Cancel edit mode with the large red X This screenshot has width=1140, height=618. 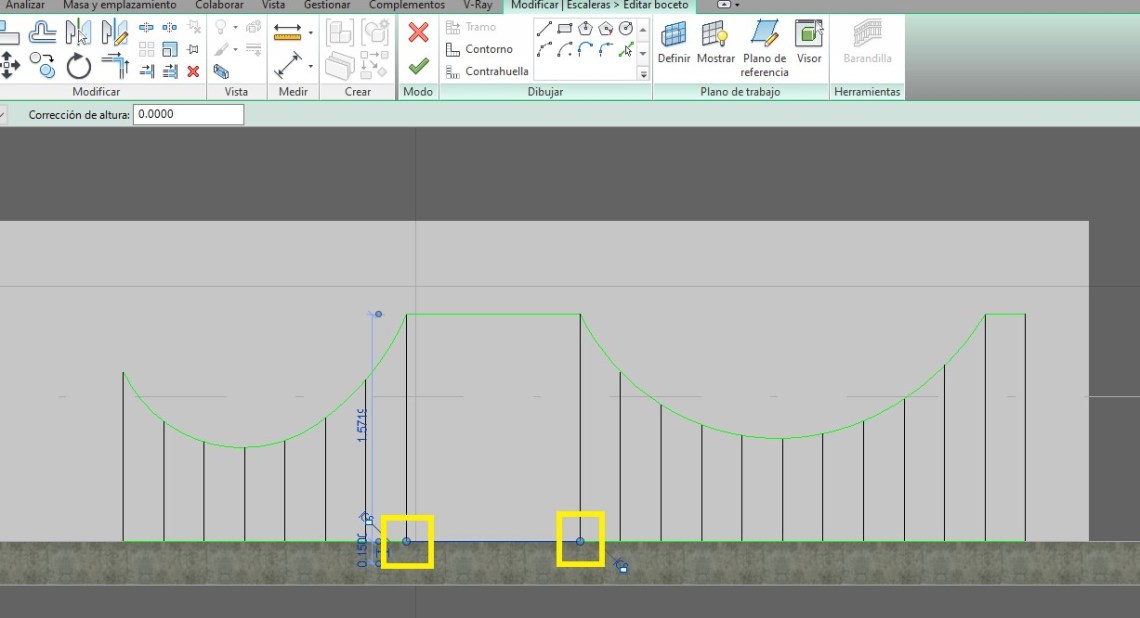tap(418, 32)
